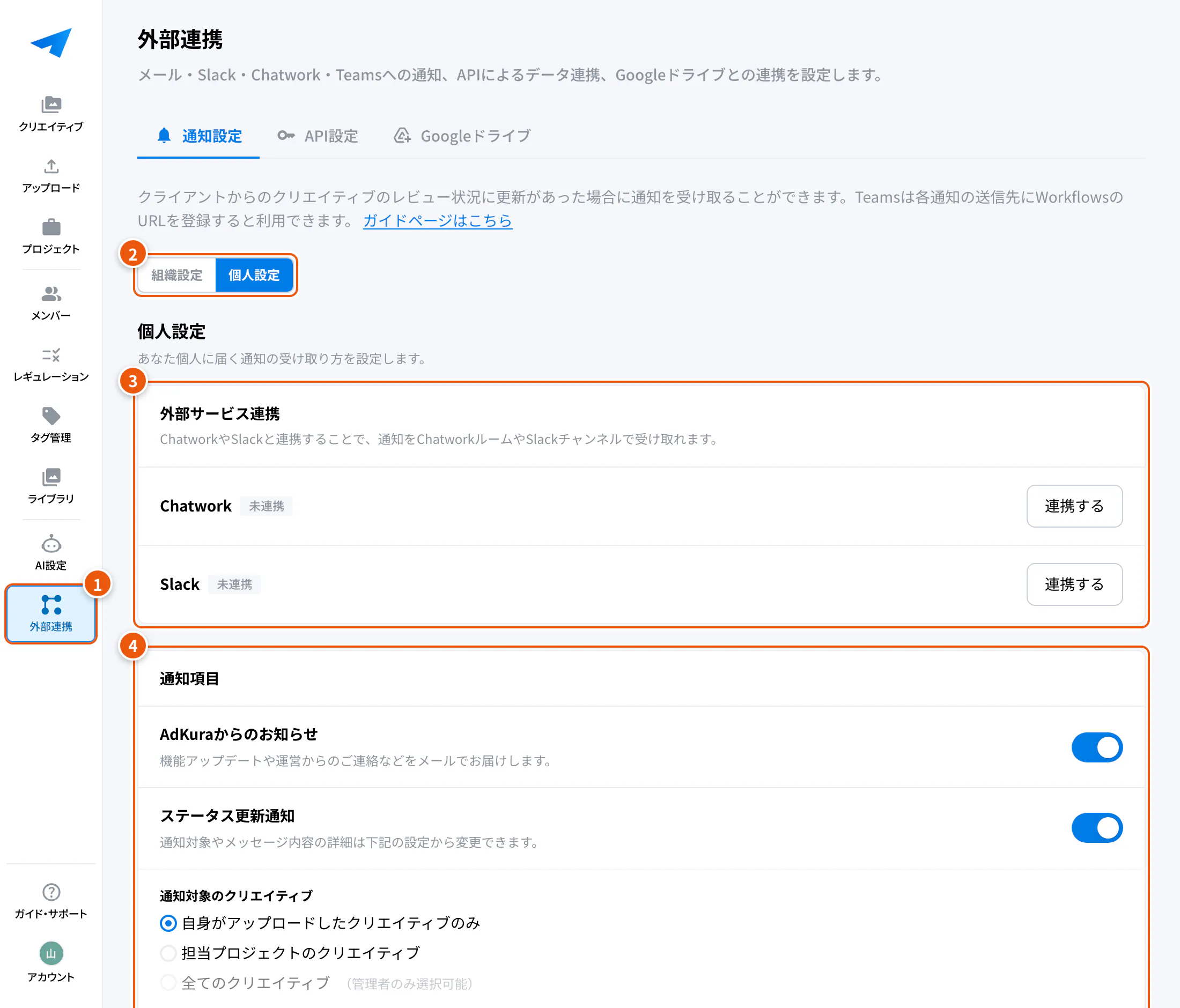
Task: Click the 通知項目 heading
Action: (x=189, y=678)
